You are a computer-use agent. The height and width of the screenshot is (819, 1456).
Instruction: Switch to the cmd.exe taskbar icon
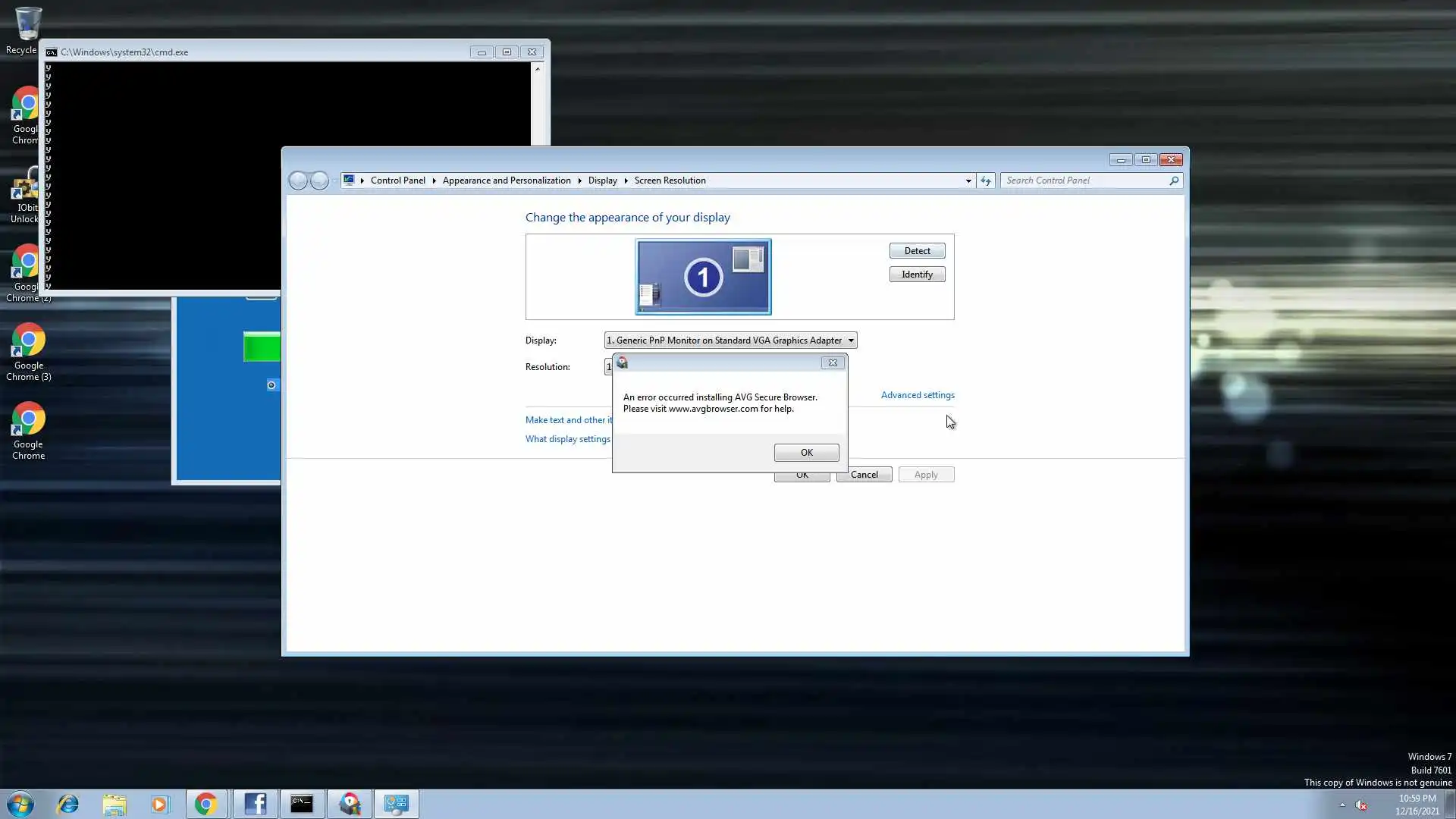(x=302, y=804)
